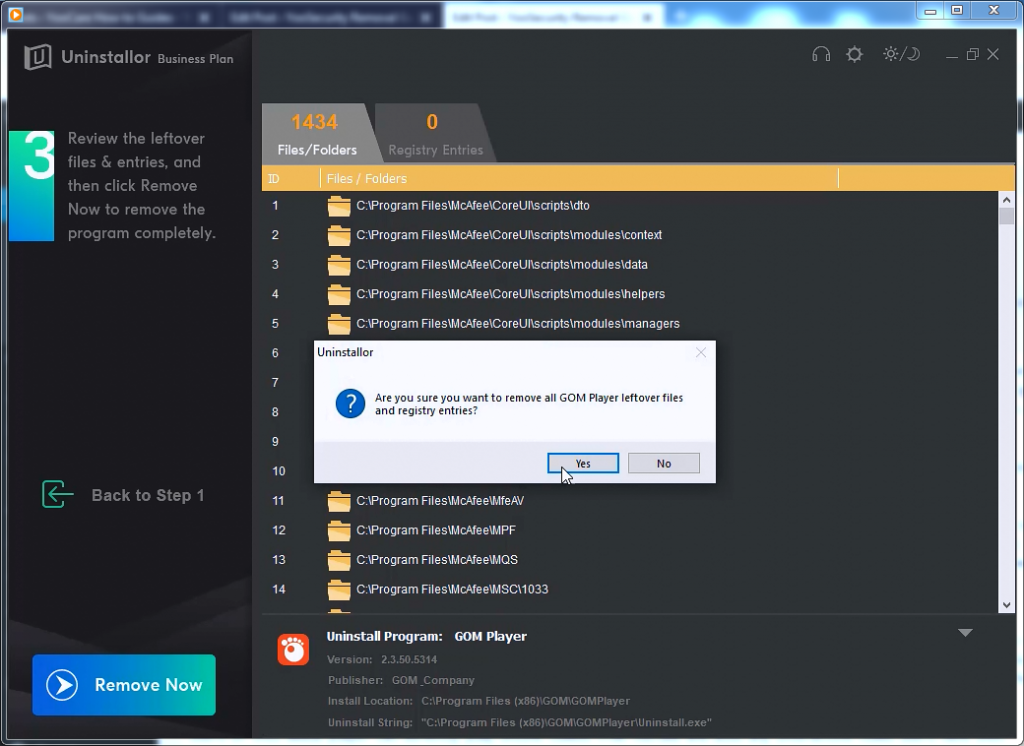Select path ending in scripts\modules\managers
Image resolution: width=1024 pixels, height=746 pixels.
pos(518,324)
